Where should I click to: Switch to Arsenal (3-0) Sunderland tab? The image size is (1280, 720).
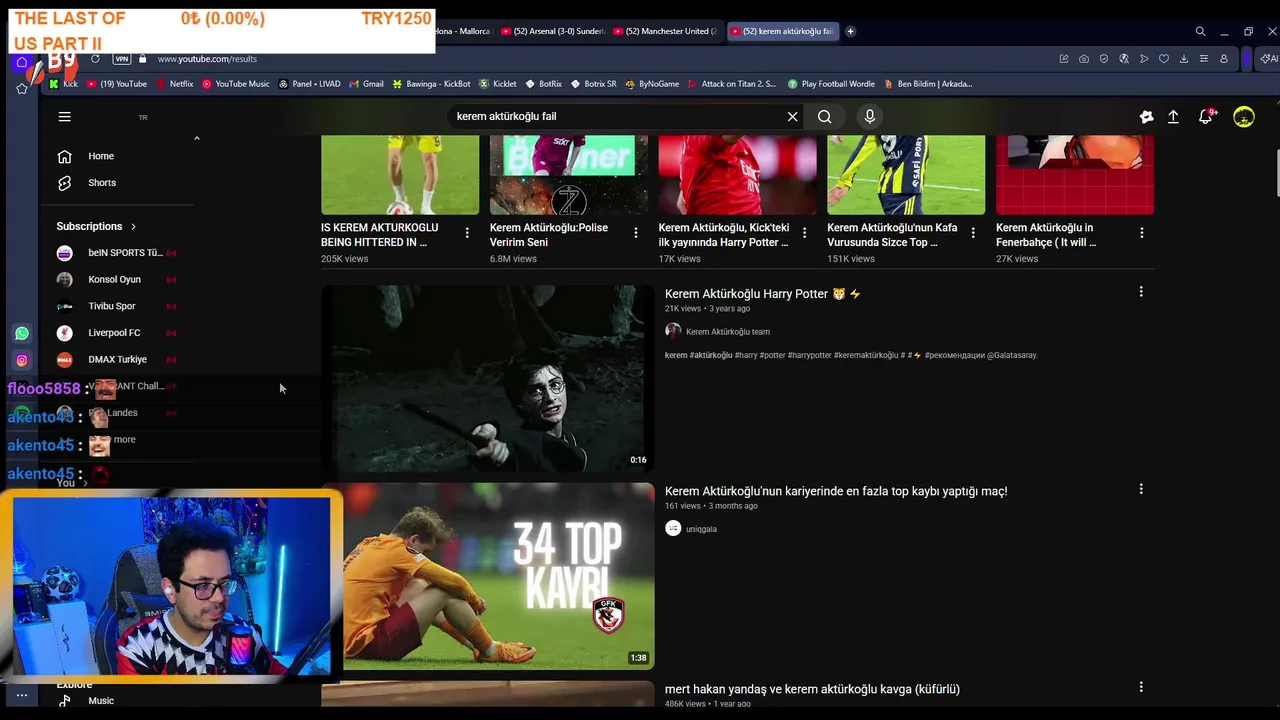click(553, 31)
